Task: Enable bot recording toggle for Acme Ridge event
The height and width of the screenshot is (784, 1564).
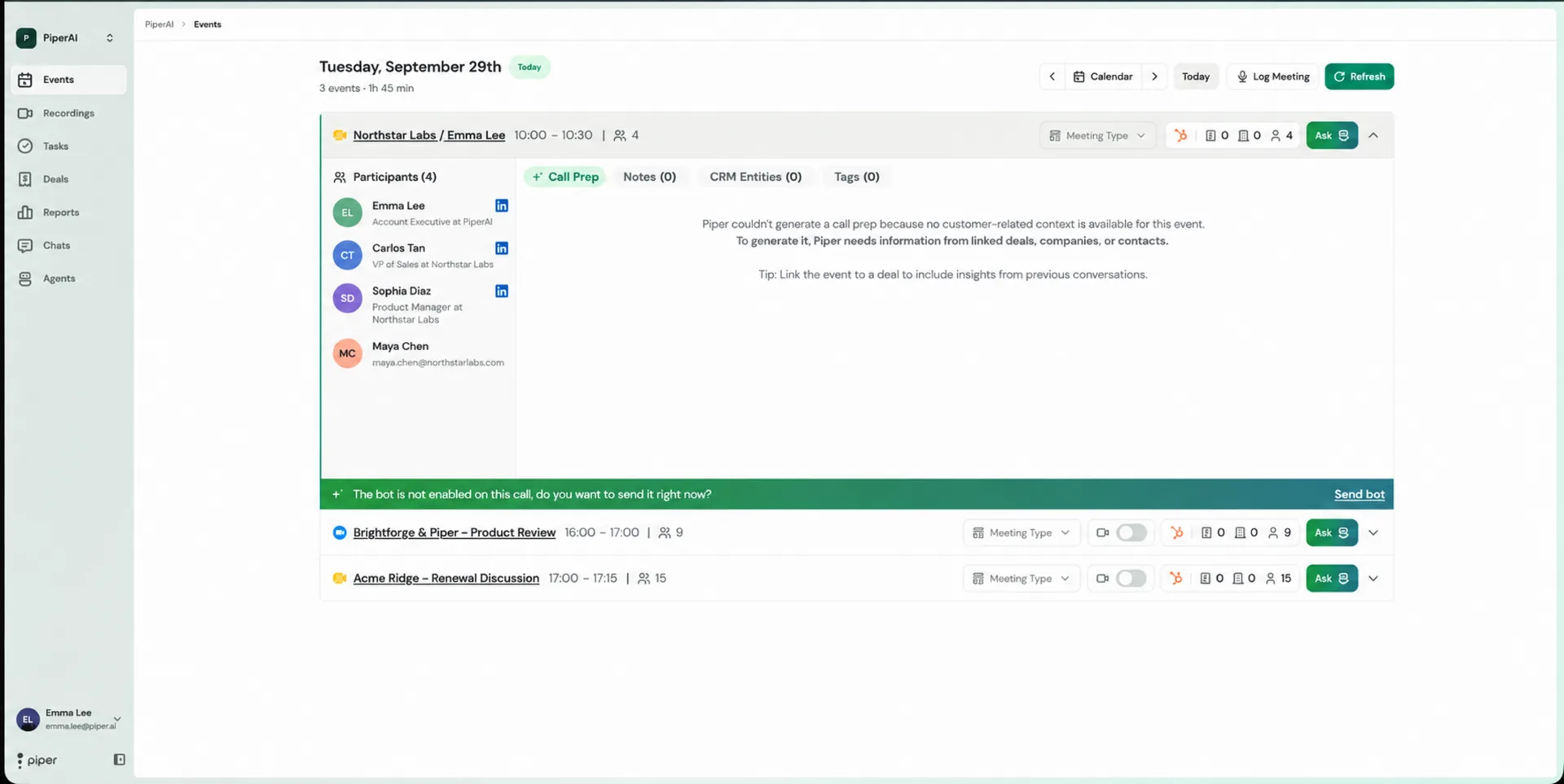Action: click(x=1131, y=578)
